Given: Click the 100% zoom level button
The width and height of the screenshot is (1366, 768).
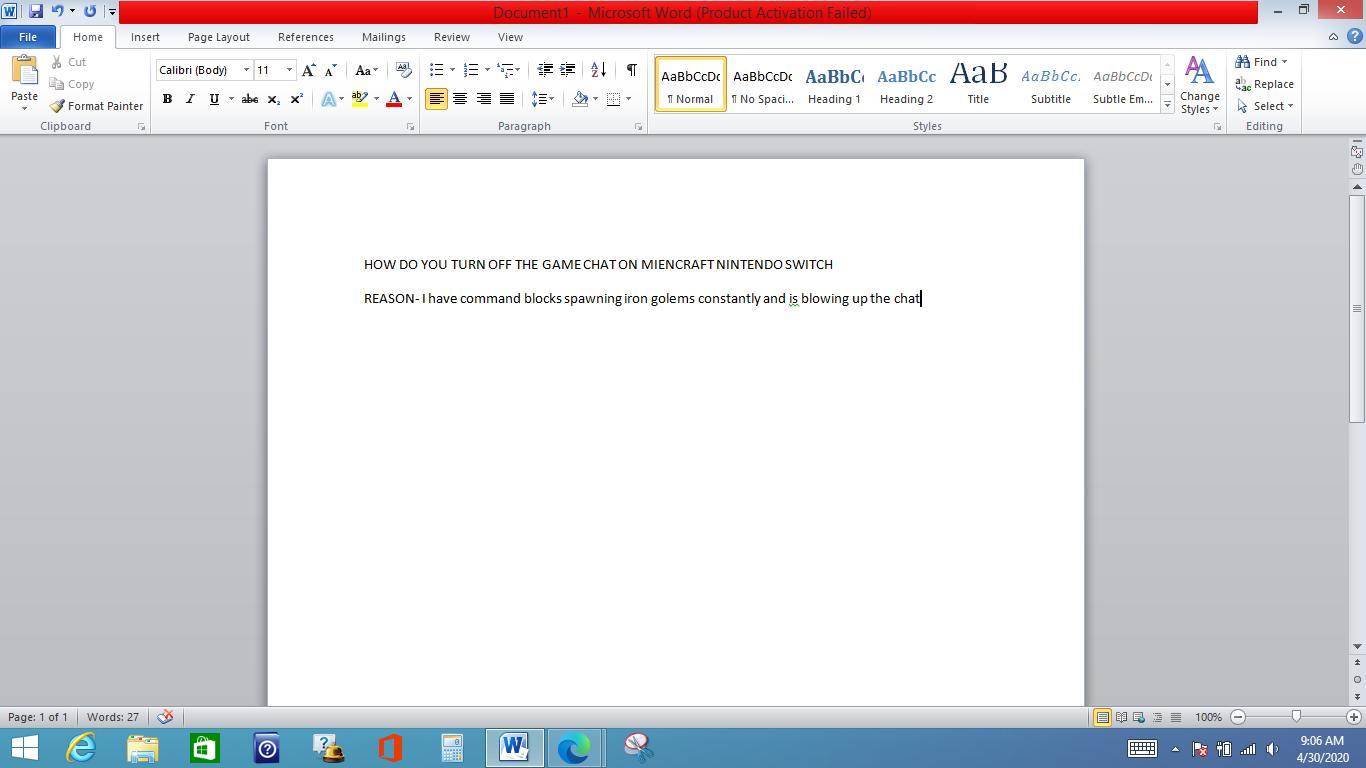Looking at the screenshot, I should coord(1208,717).
